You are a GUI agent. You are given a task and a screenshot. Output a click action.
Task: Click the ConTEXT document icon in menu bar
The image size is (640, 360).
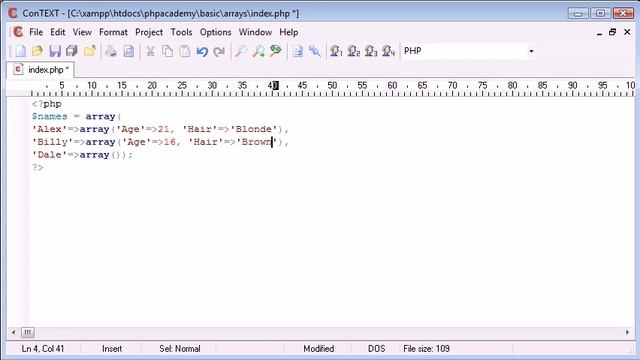click(x=18, y=32)
